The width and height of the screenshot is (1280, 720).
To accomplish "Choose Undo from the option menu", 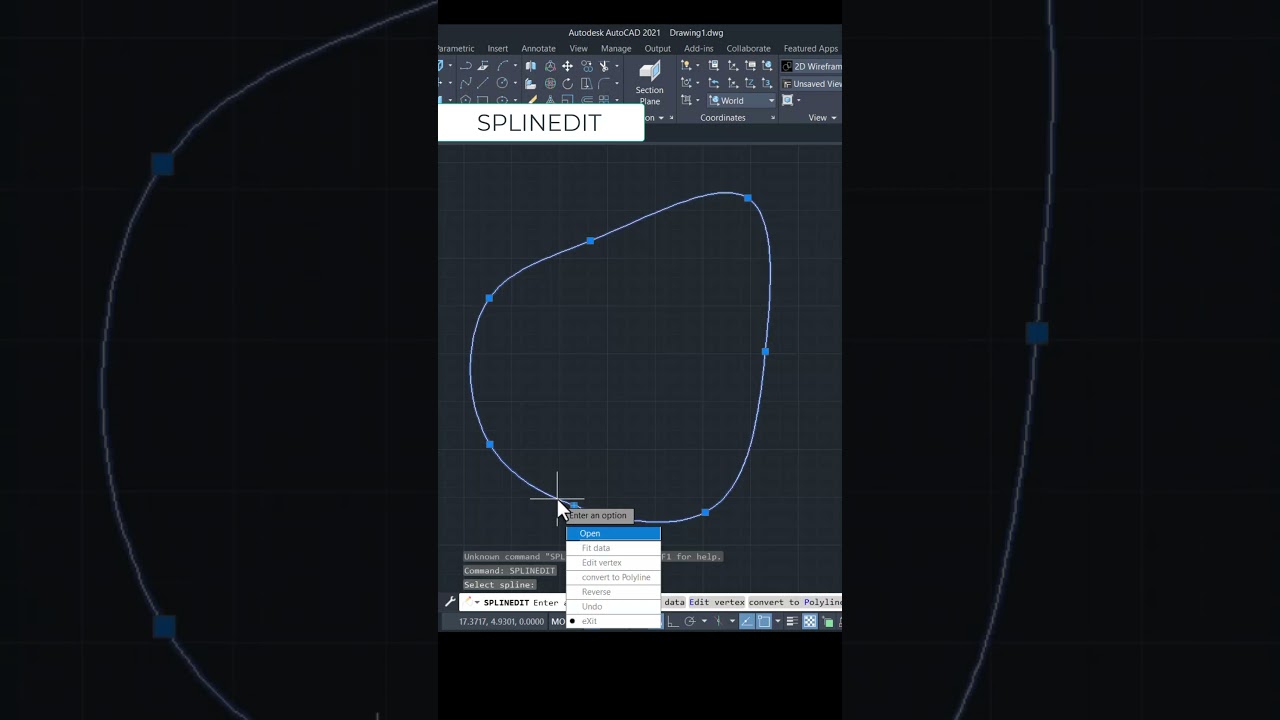I will tap(613, 606).
